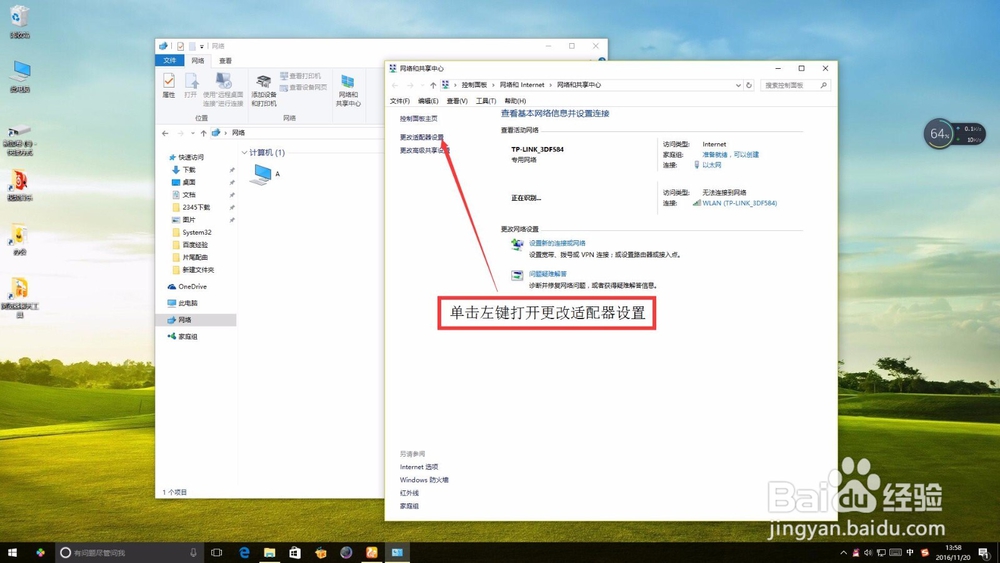
Task: Click 问题疑难解答 icon
Action: [x=517, y=275]
